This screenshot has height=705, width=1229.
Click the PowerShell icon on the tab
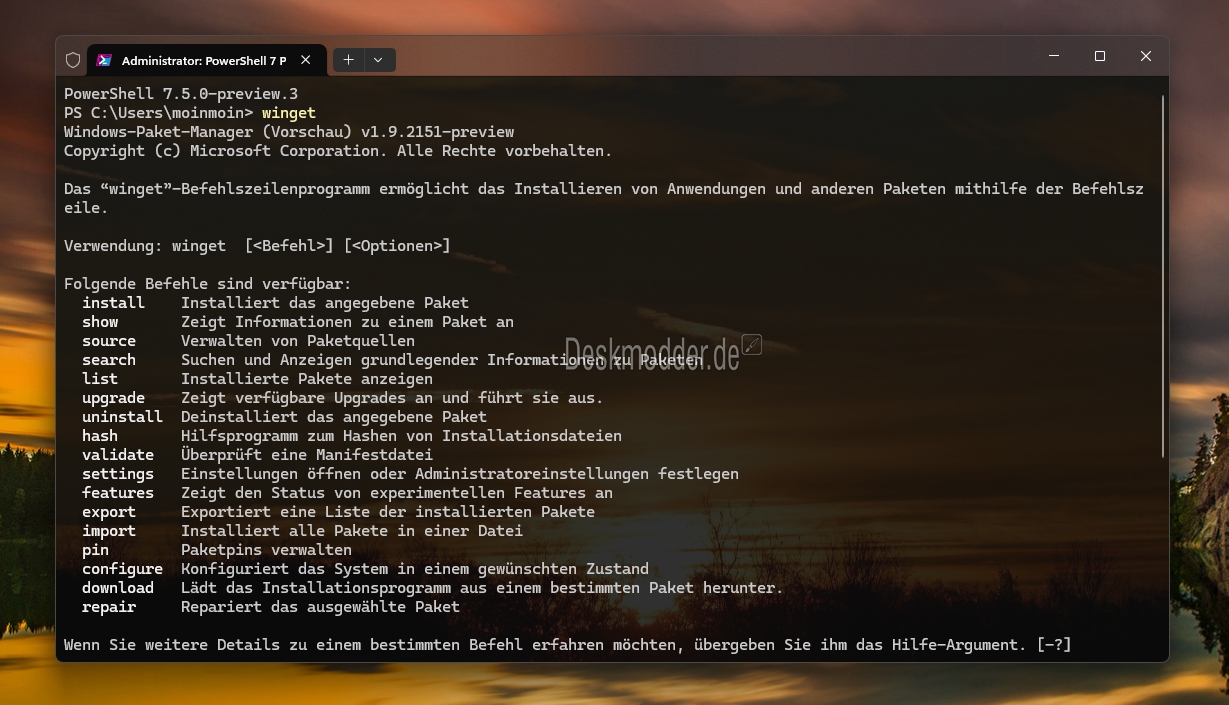(104, 60)
